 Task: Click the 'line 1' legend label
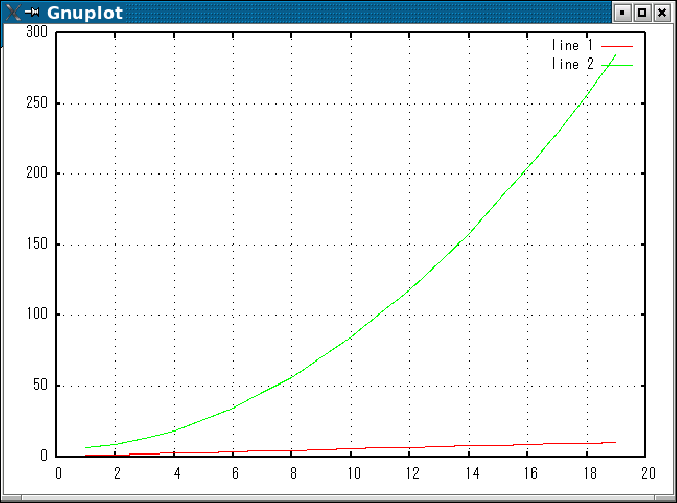(573, 45)
